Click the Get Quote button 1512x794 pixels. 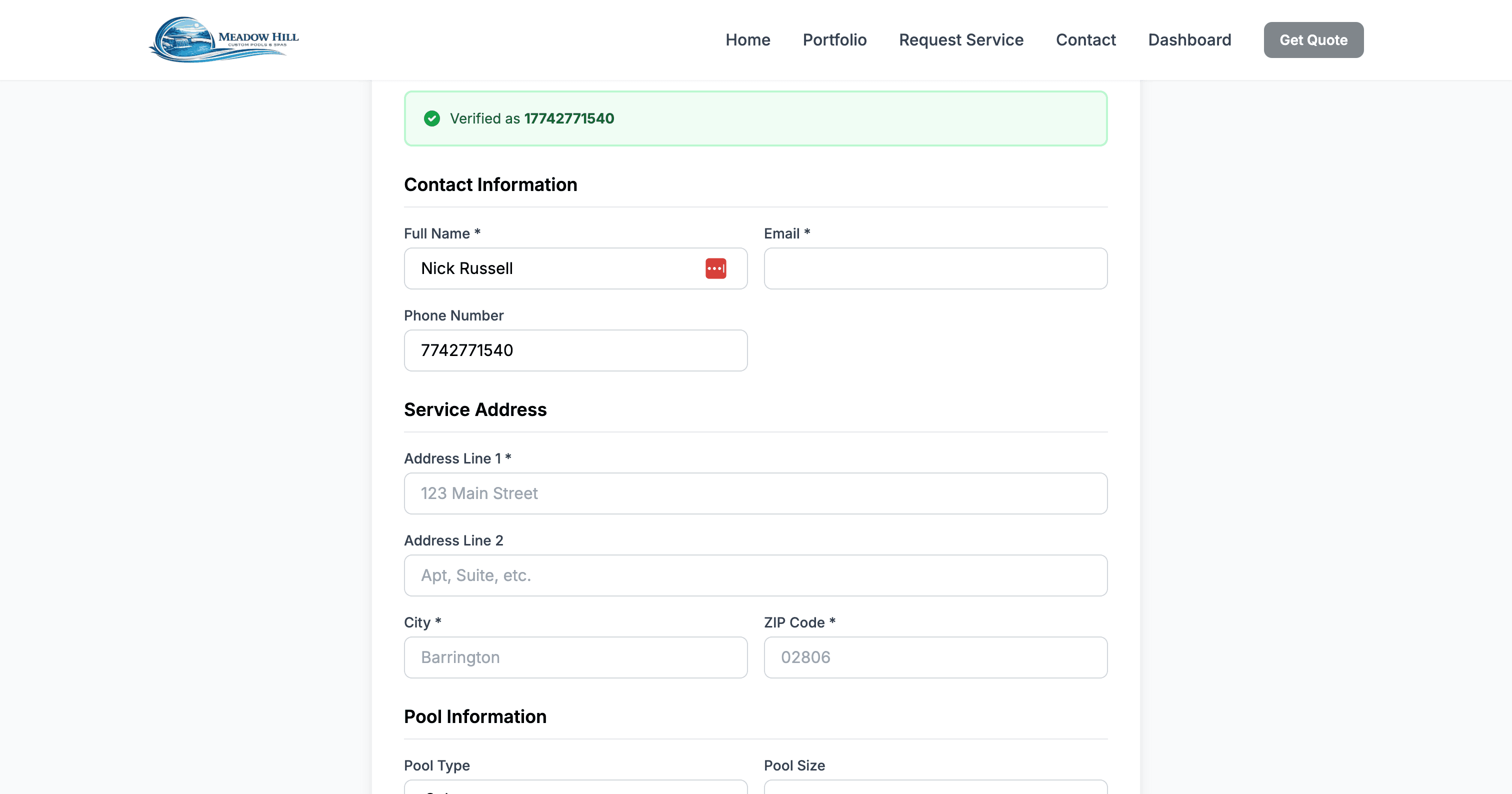[1313, 39]
